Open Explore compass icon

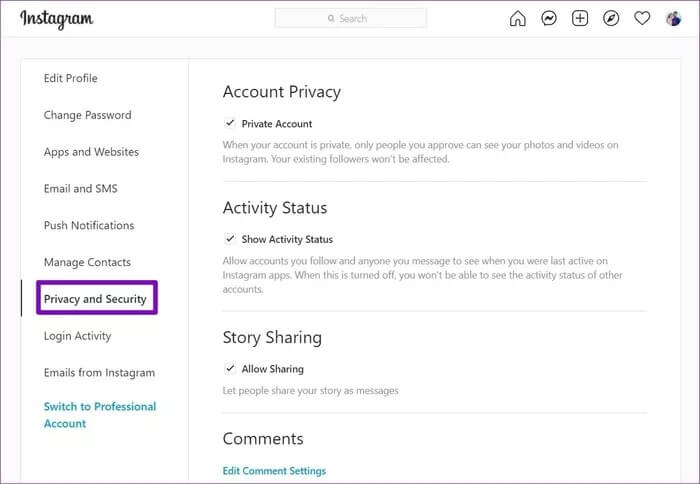[x=611, y=18]
